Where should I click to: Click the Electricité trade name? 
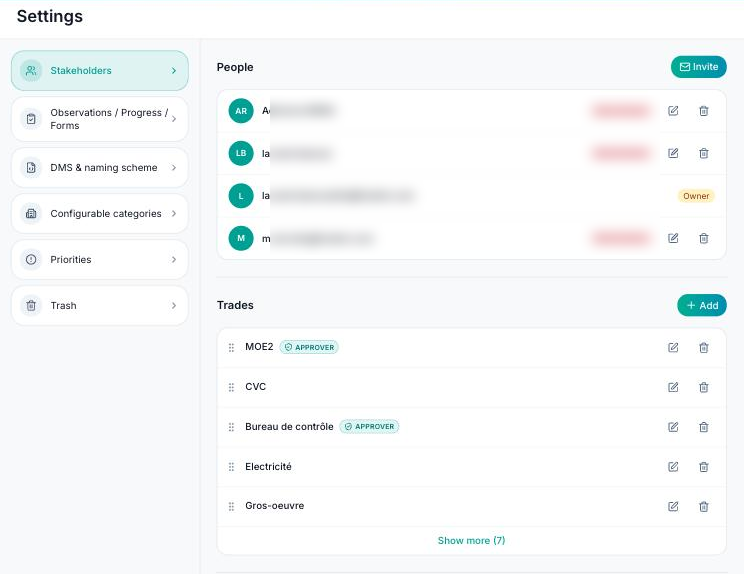[268, 466]
